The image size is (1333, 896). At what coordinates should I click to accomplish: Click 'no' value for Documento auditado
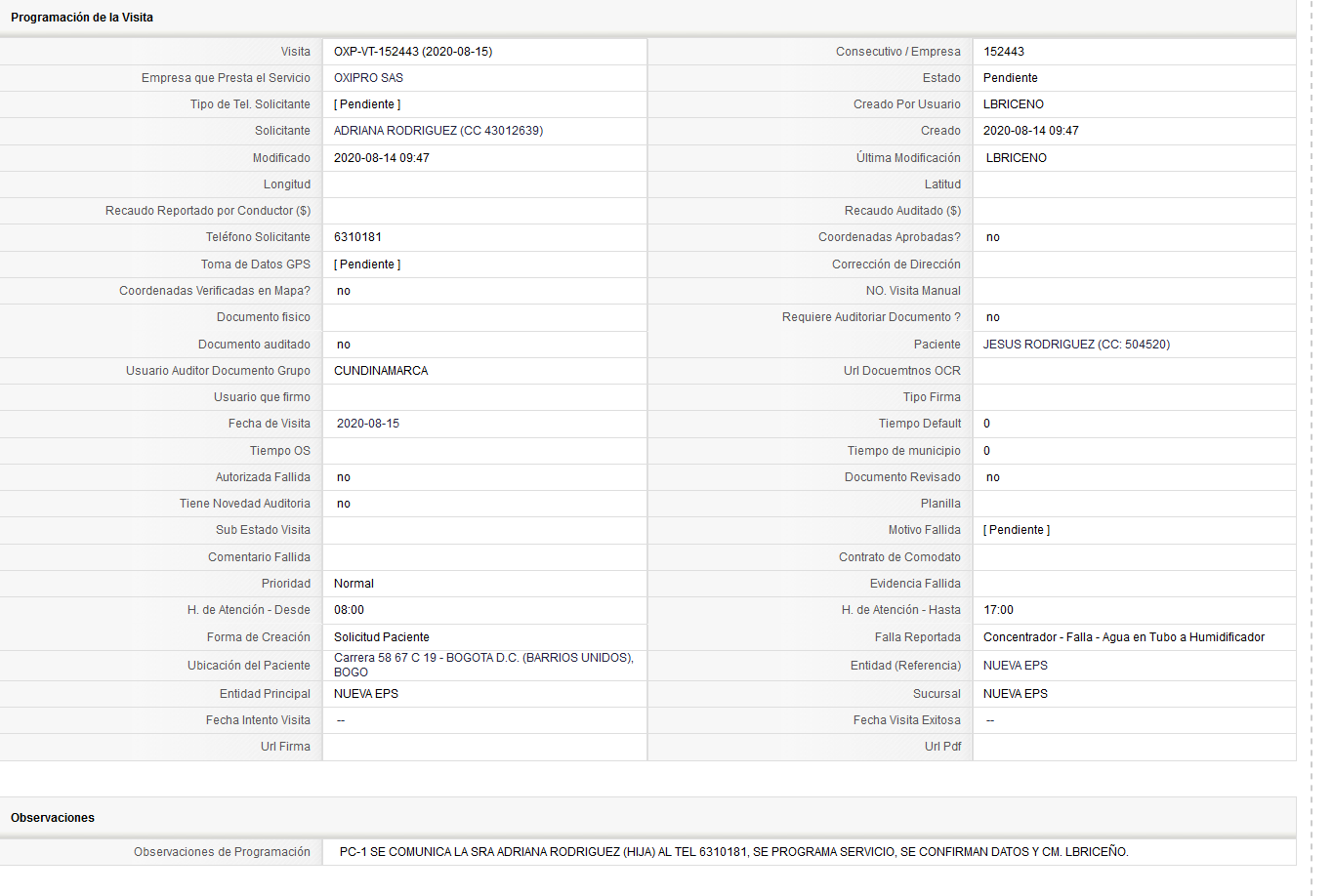pos(344,345)
